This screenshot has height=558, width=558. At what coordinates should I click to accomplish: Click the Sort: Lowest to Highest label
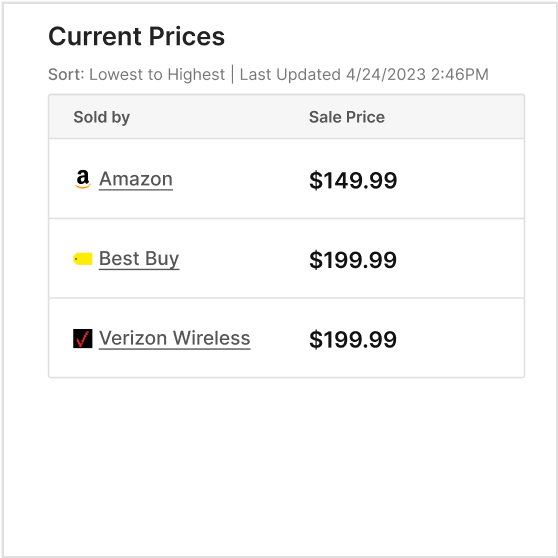[x=136, y=75]
